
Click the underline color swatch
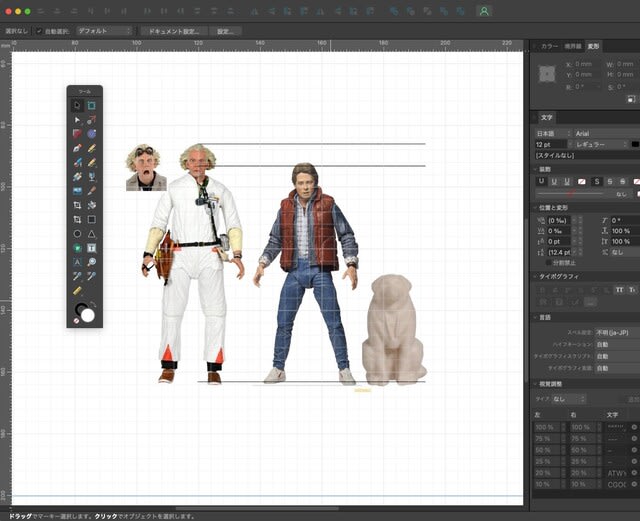pos(582,181)
